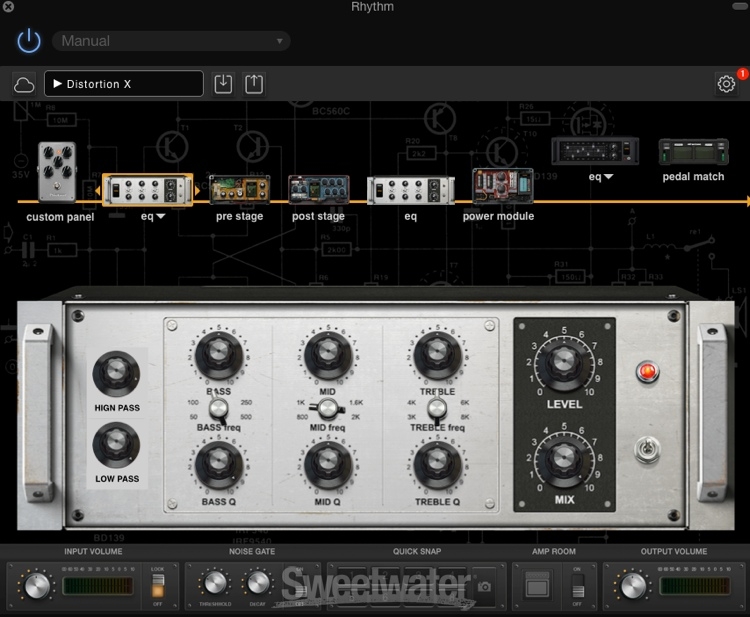
Task: Open the ToneCloud cloud icon
Action: (x=24, y=85)
